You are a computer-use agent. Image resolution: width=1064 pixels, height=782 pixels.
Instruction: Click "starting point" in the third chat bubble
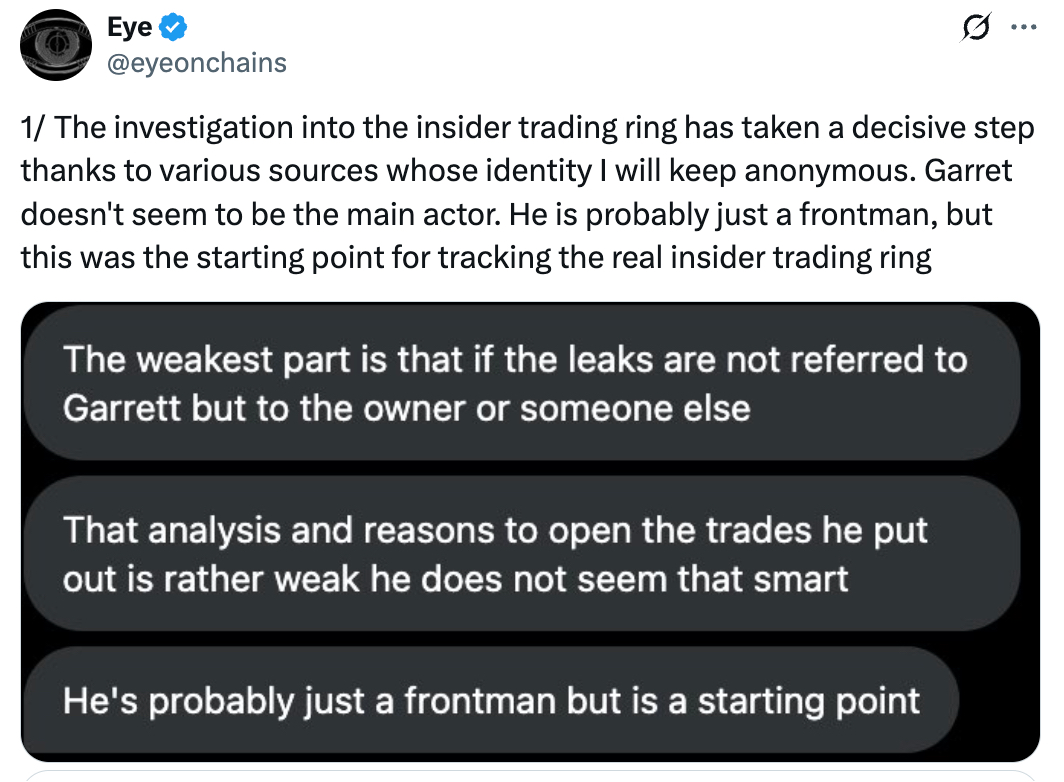click(x=808, y=700)
